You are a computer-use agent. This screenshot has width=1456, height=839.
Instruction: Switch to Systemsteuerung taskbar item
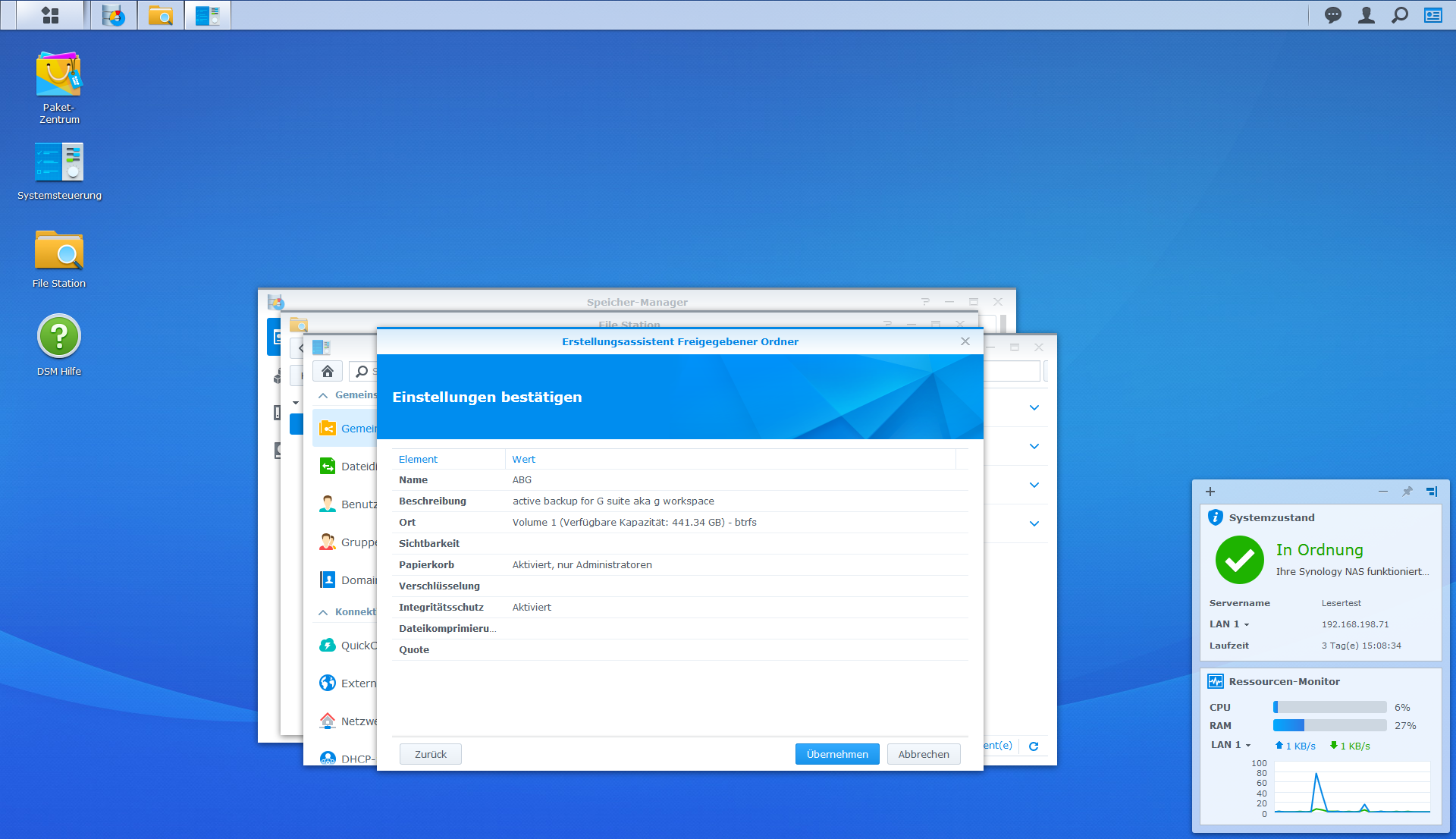tap(207, 15)
